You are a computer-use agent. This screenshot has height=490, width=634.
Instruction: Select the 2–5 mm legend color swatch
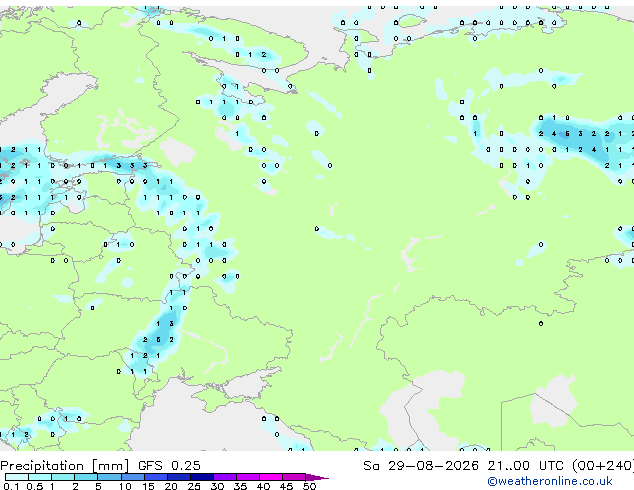[x=86, y=477]
